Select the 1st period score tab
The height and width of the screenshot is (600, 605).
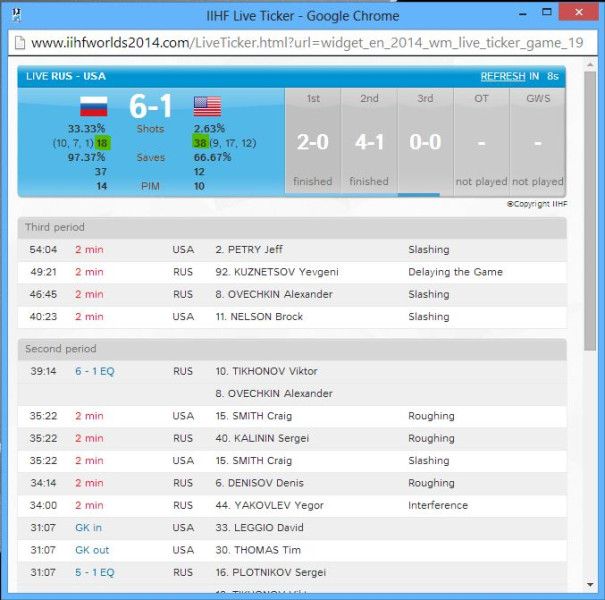(313, 141)
